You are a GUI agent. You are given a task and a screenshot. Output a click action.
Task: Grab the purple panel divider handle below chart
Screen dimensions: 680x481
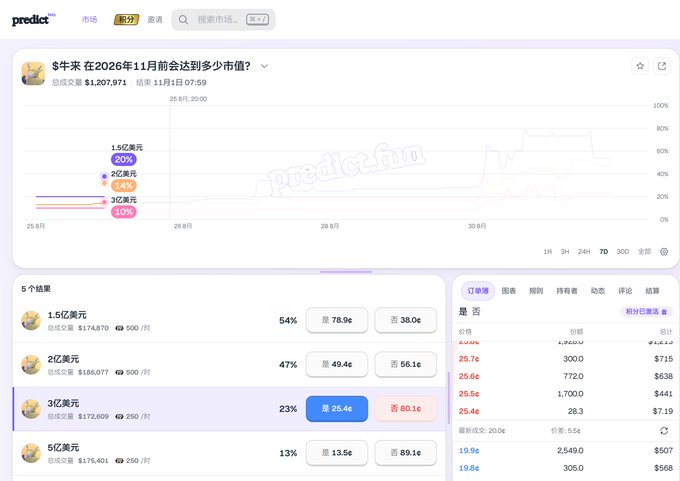[346, 272]
